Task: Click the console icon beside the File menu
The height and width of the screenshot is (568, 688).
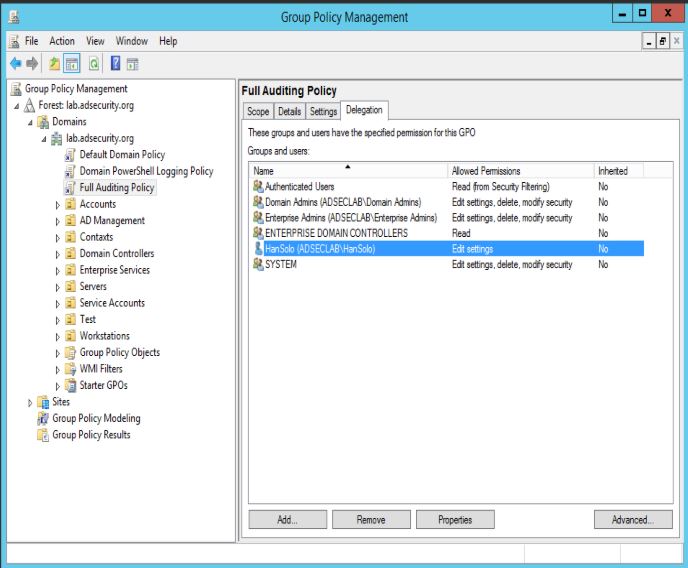Action: tap(14, 41)
